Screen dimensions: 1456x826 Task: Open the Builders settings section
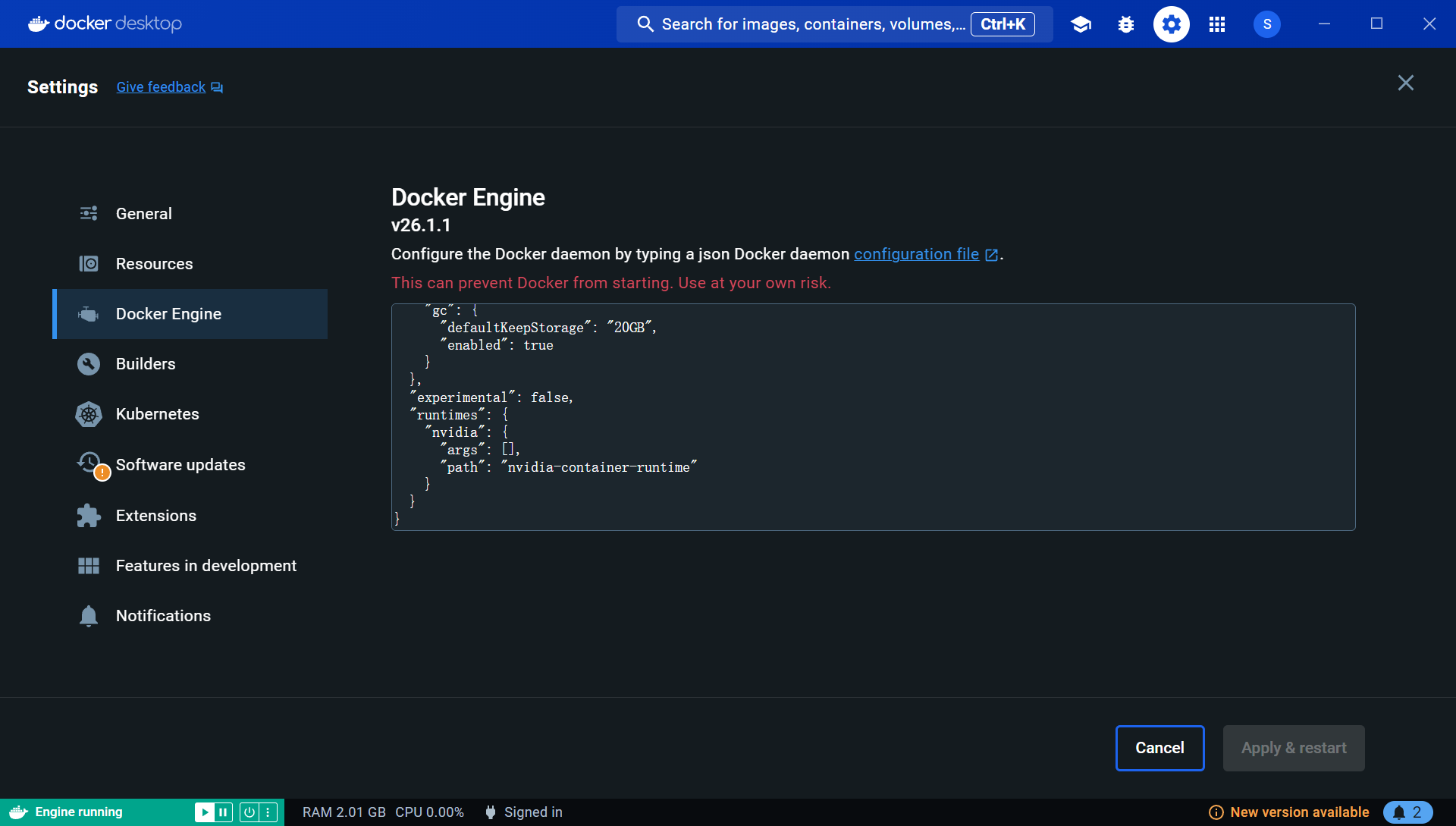click(190, 364)
